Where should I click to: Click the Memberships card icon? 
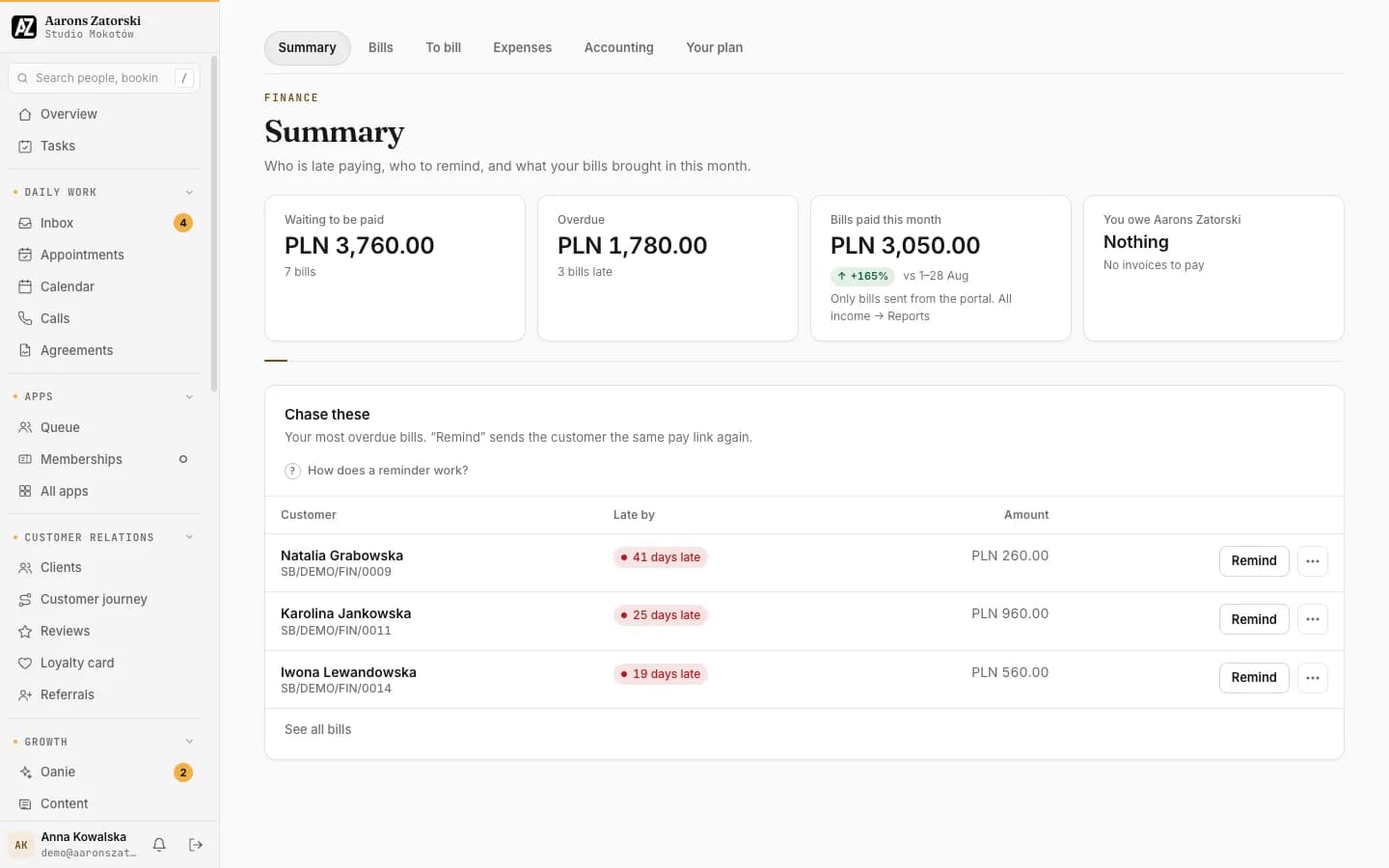(x=25, y=459)
